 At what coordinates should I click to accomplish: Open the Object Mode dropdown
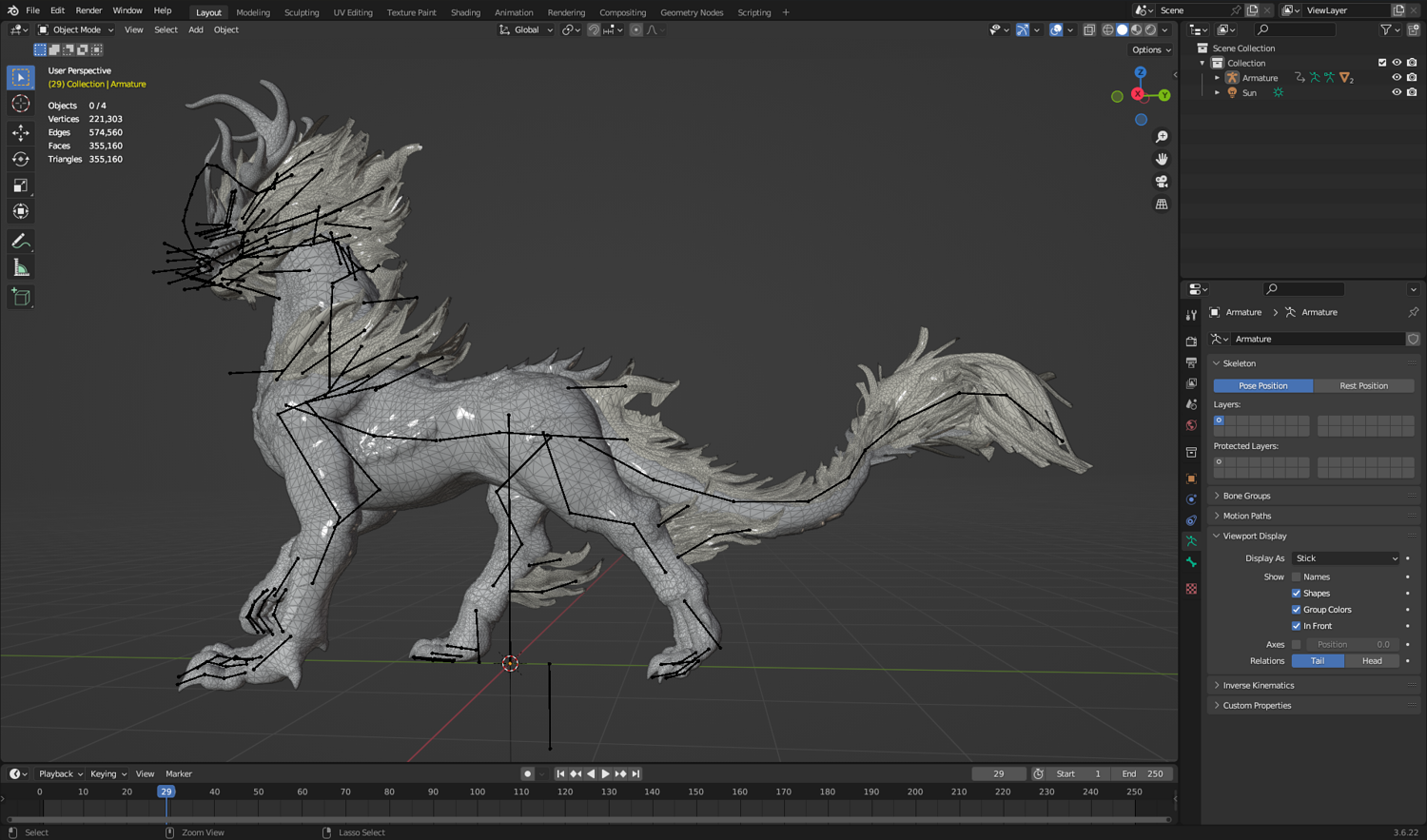click(x=76, y=29)
